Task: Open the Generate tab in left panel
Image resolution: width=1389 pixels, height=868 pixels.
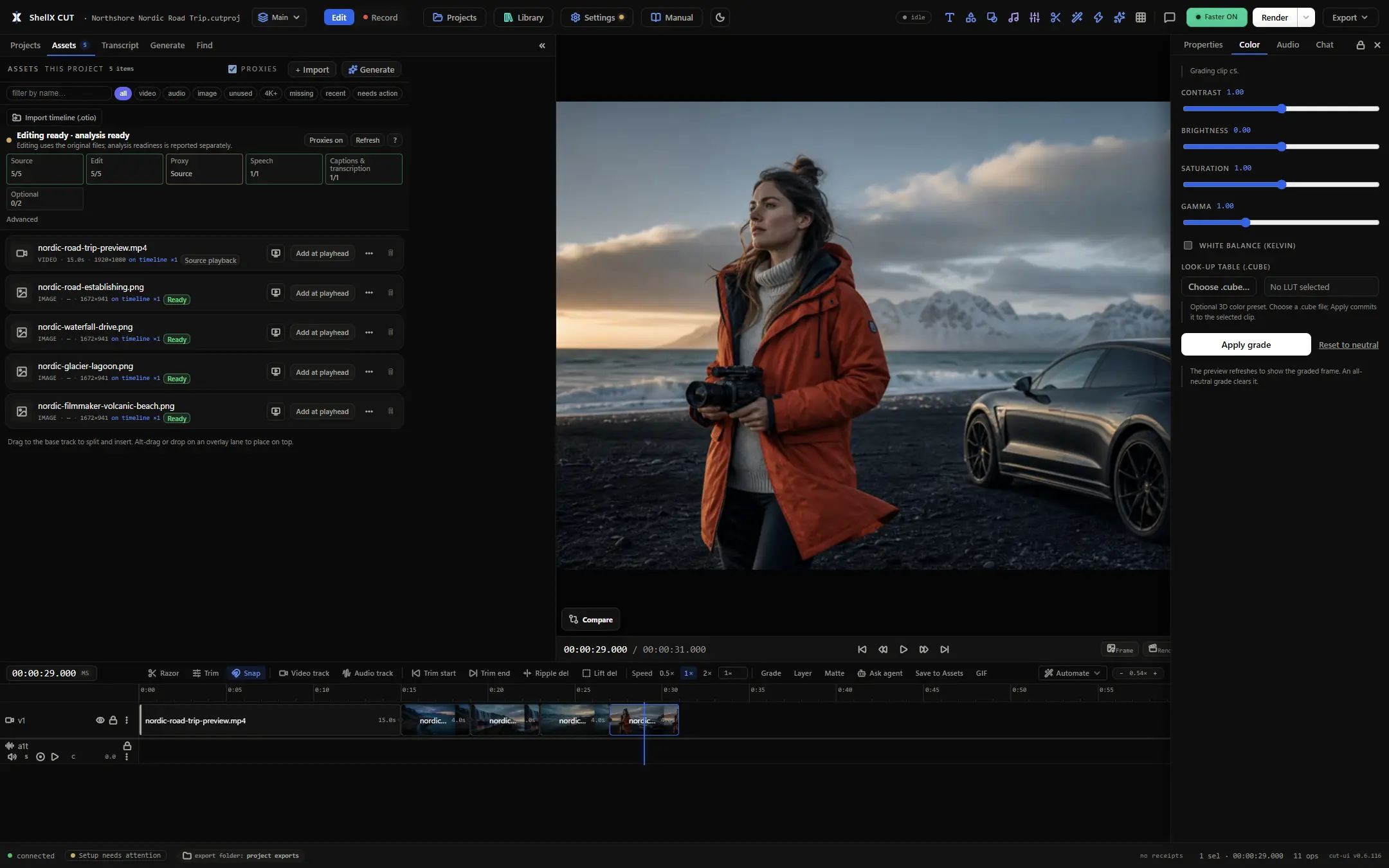Action: click(167, 45)
